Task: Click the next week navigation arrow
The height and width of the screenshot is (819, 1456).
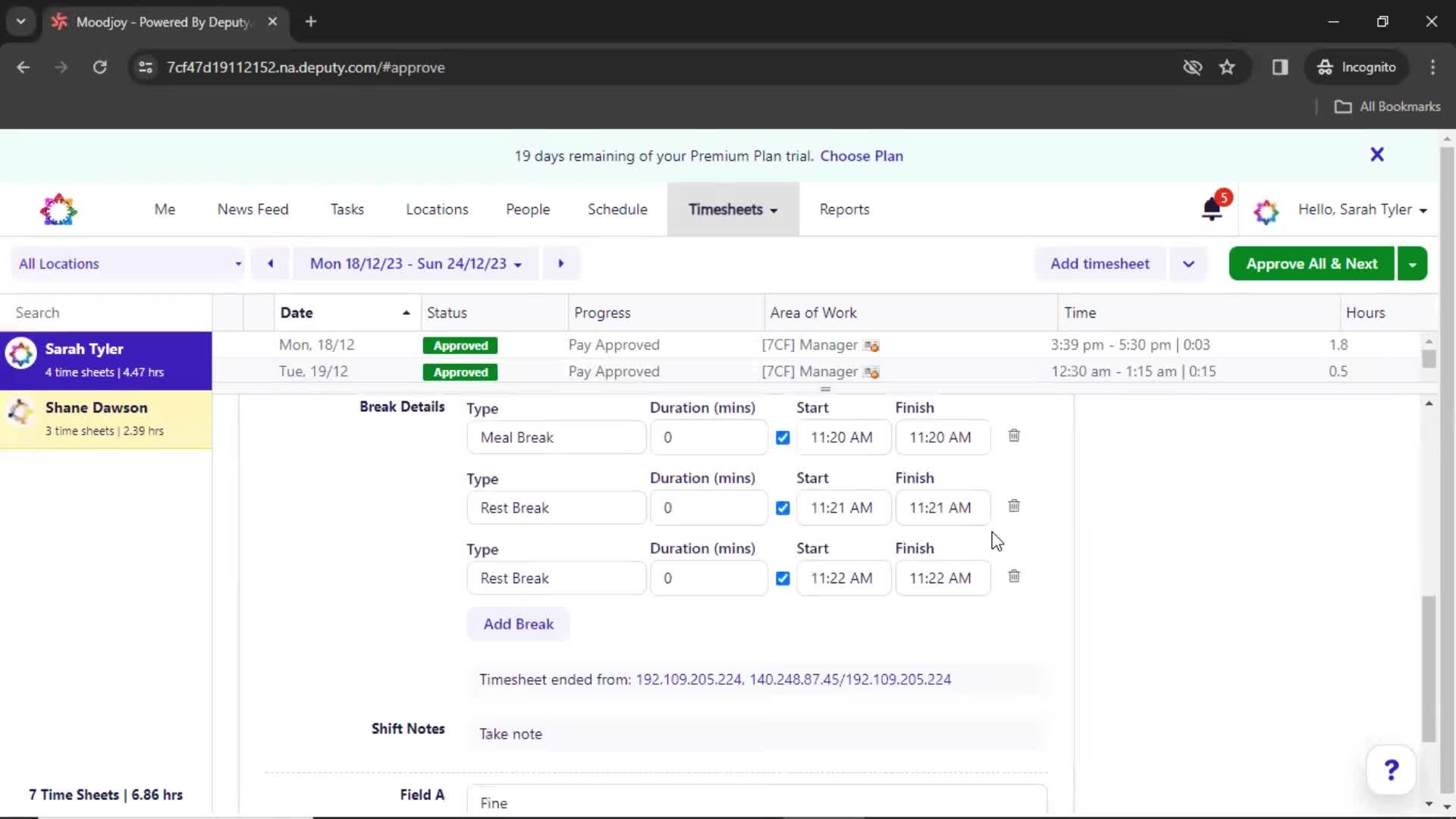Action: [561, 264]
